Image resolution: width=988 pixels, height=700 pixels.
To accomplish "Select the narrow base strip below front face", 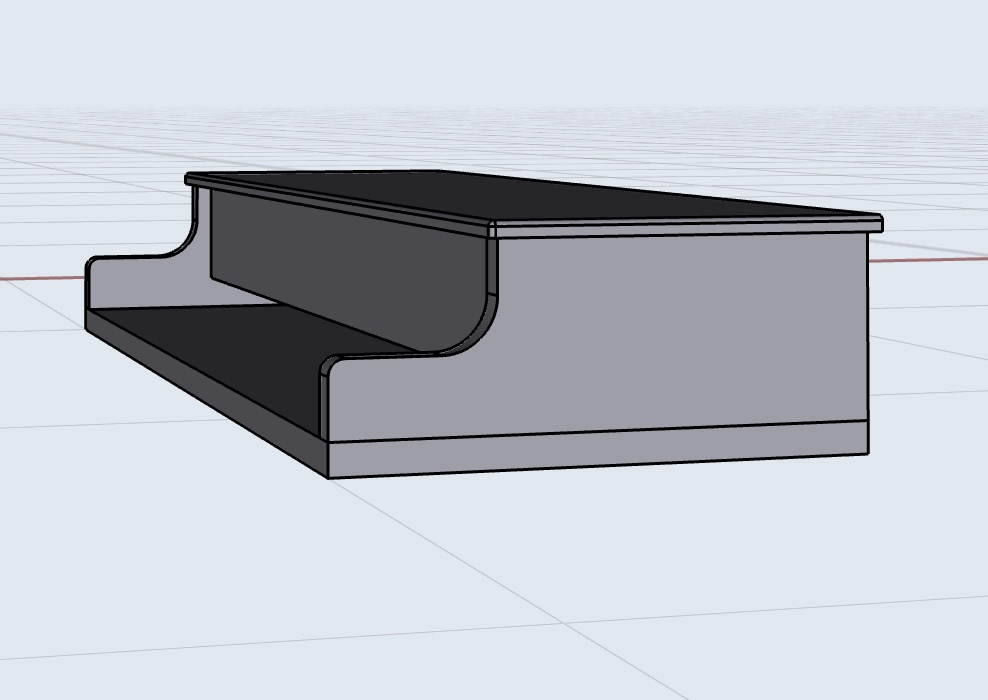I will (599, 450).
